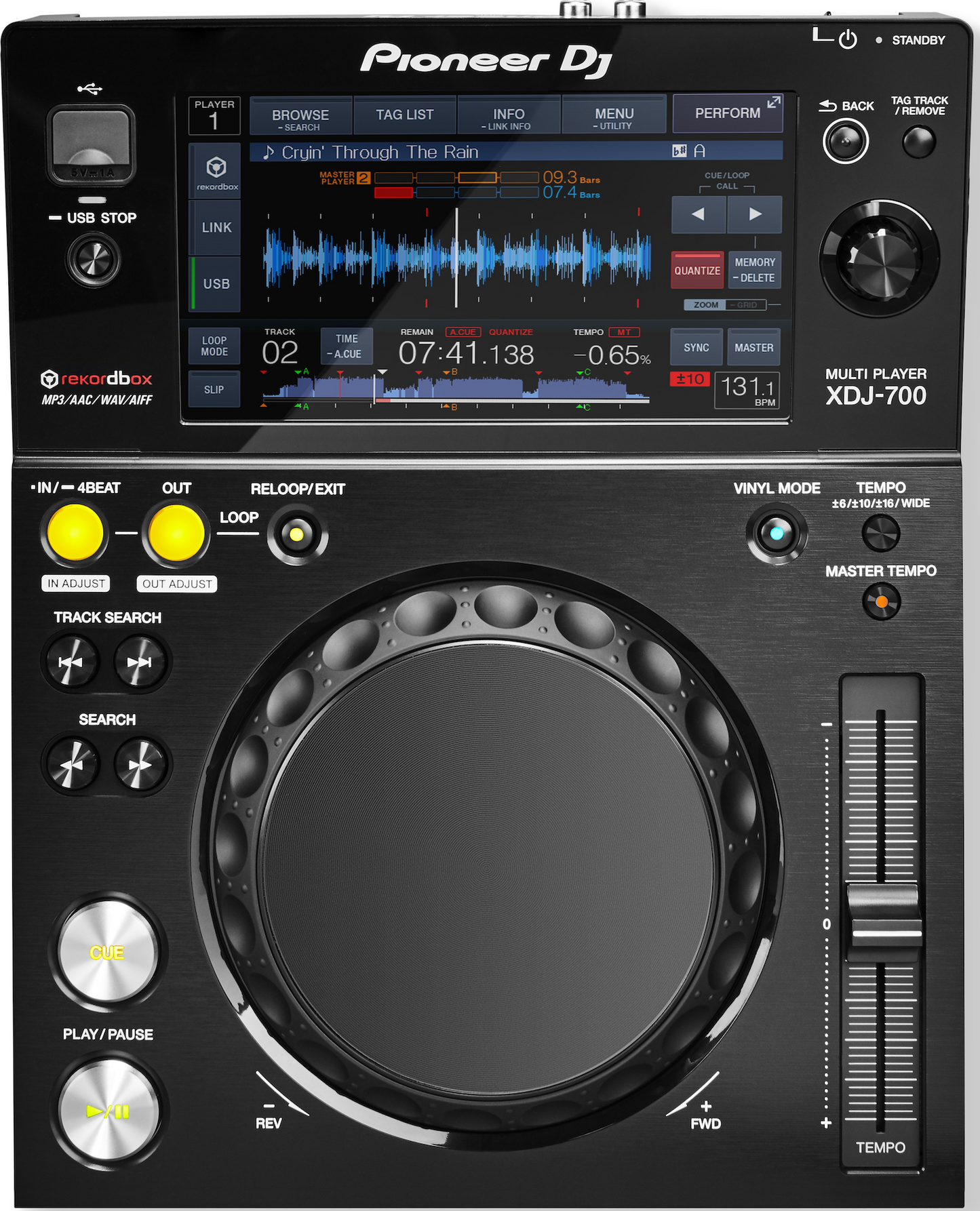Tap the MEMORY / DELETE button

[754, 270]
